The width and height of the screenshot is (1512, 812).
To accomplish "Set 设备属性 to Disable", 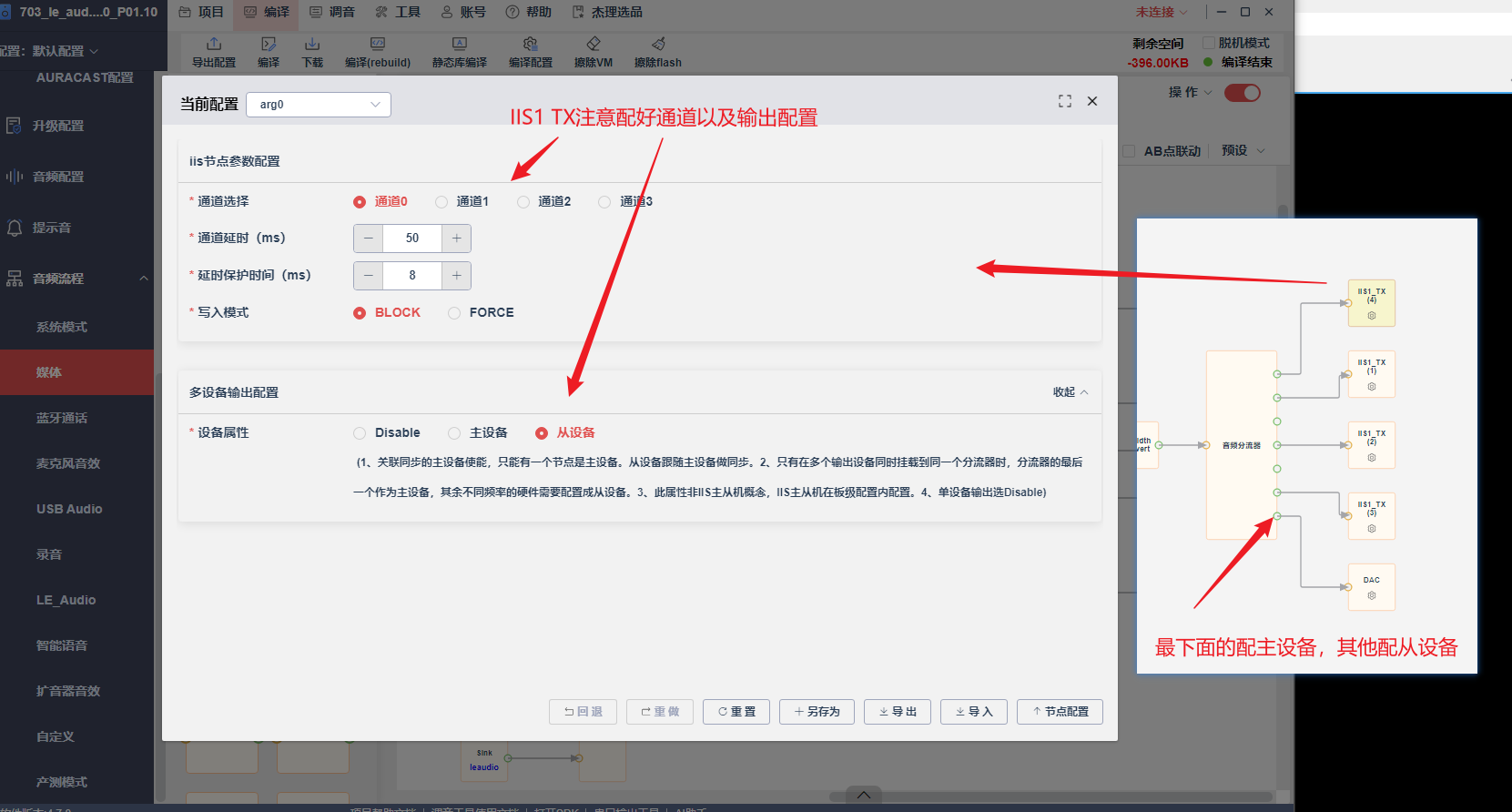I will (360, 433).
